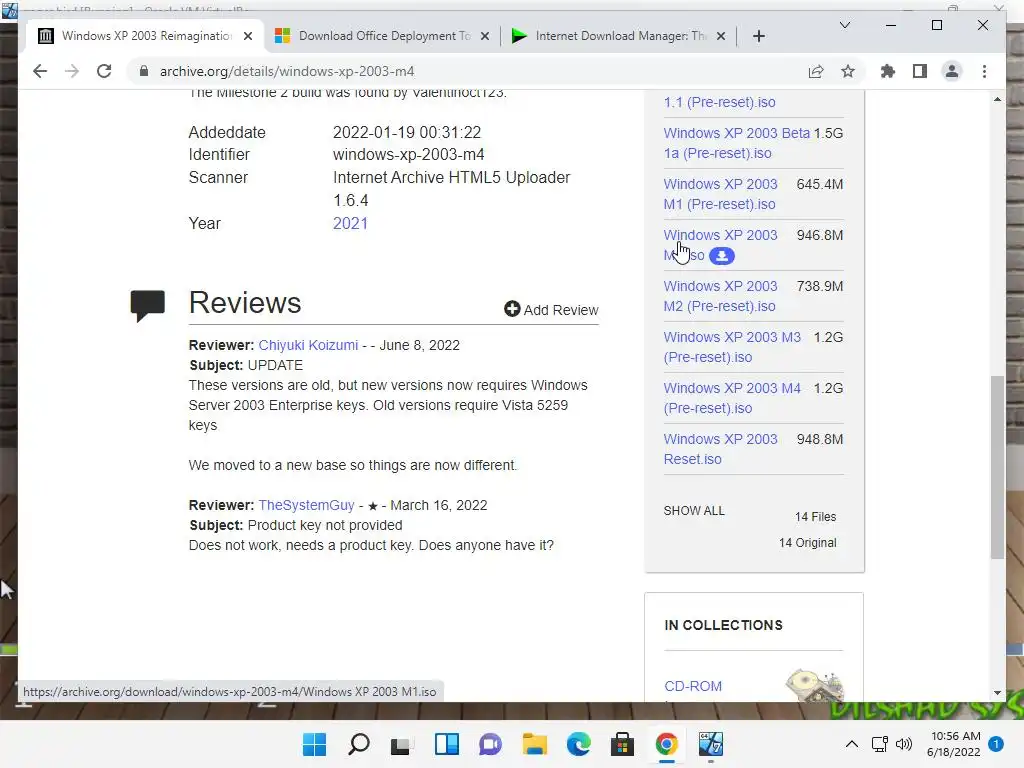Click the browser forward arrow

click(x=72, y=71)
